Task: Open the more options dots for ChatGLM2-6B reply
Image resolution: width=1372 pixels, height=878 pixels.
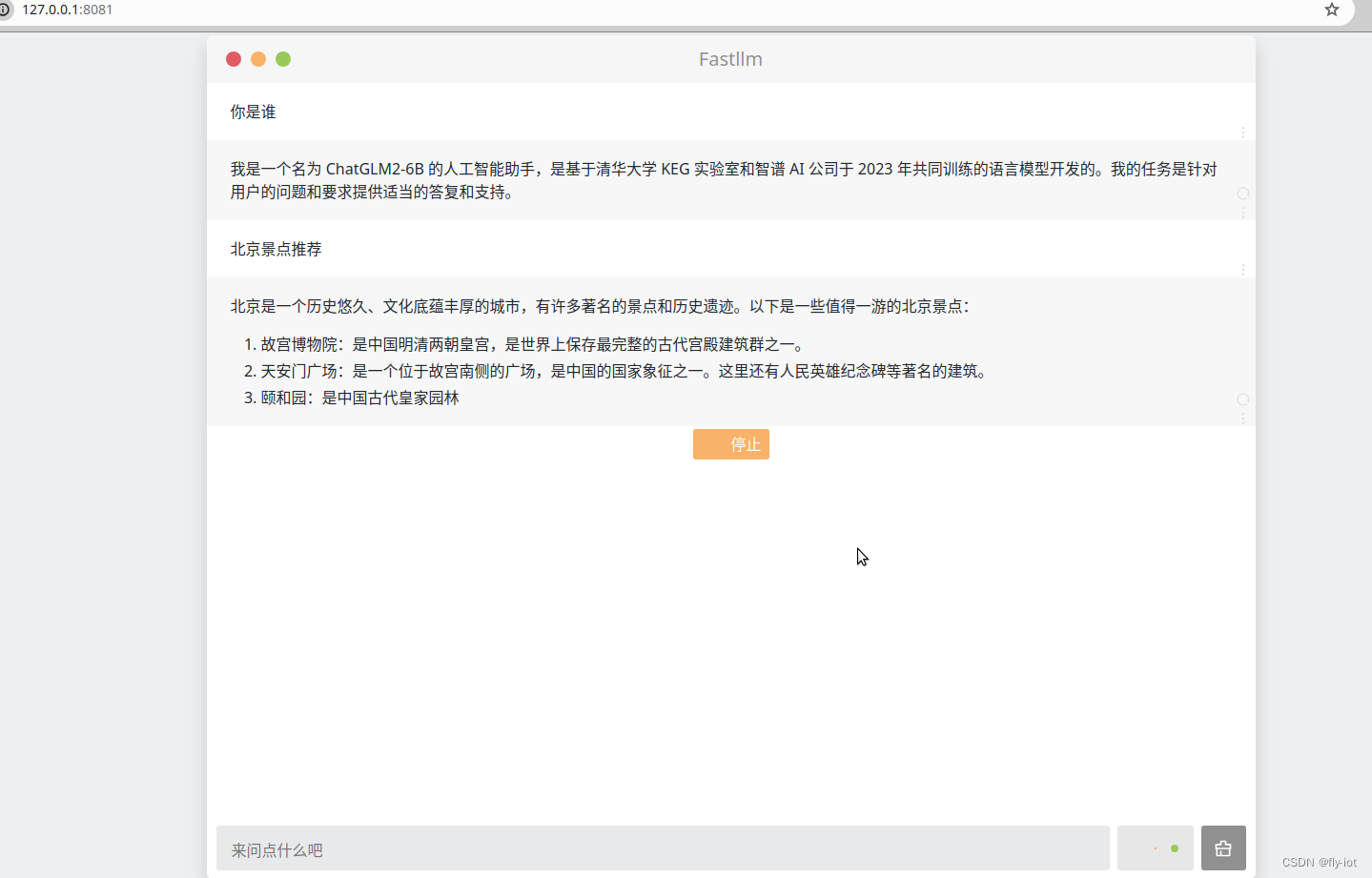Action: 1243,213
